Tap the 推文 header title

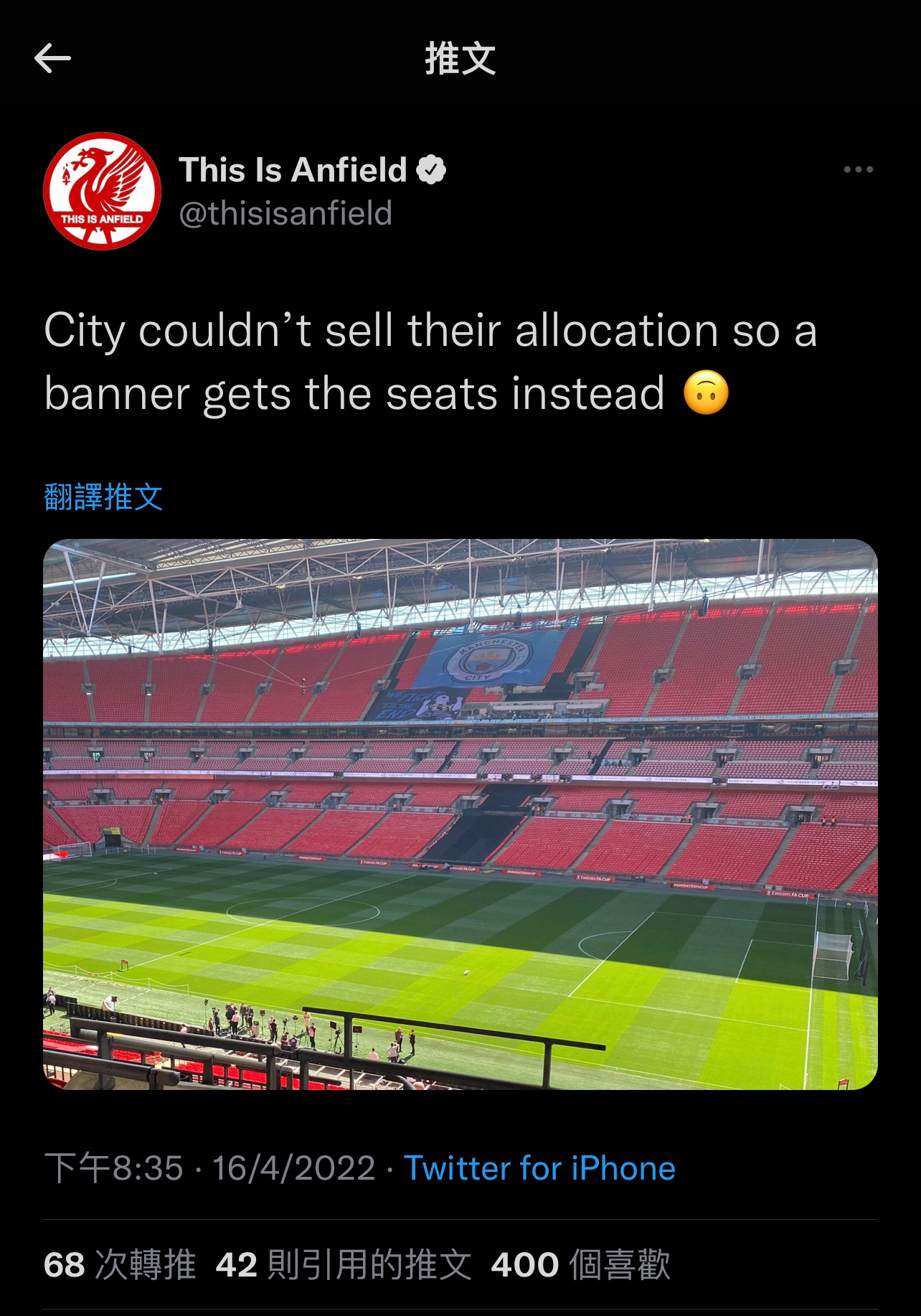461,58
